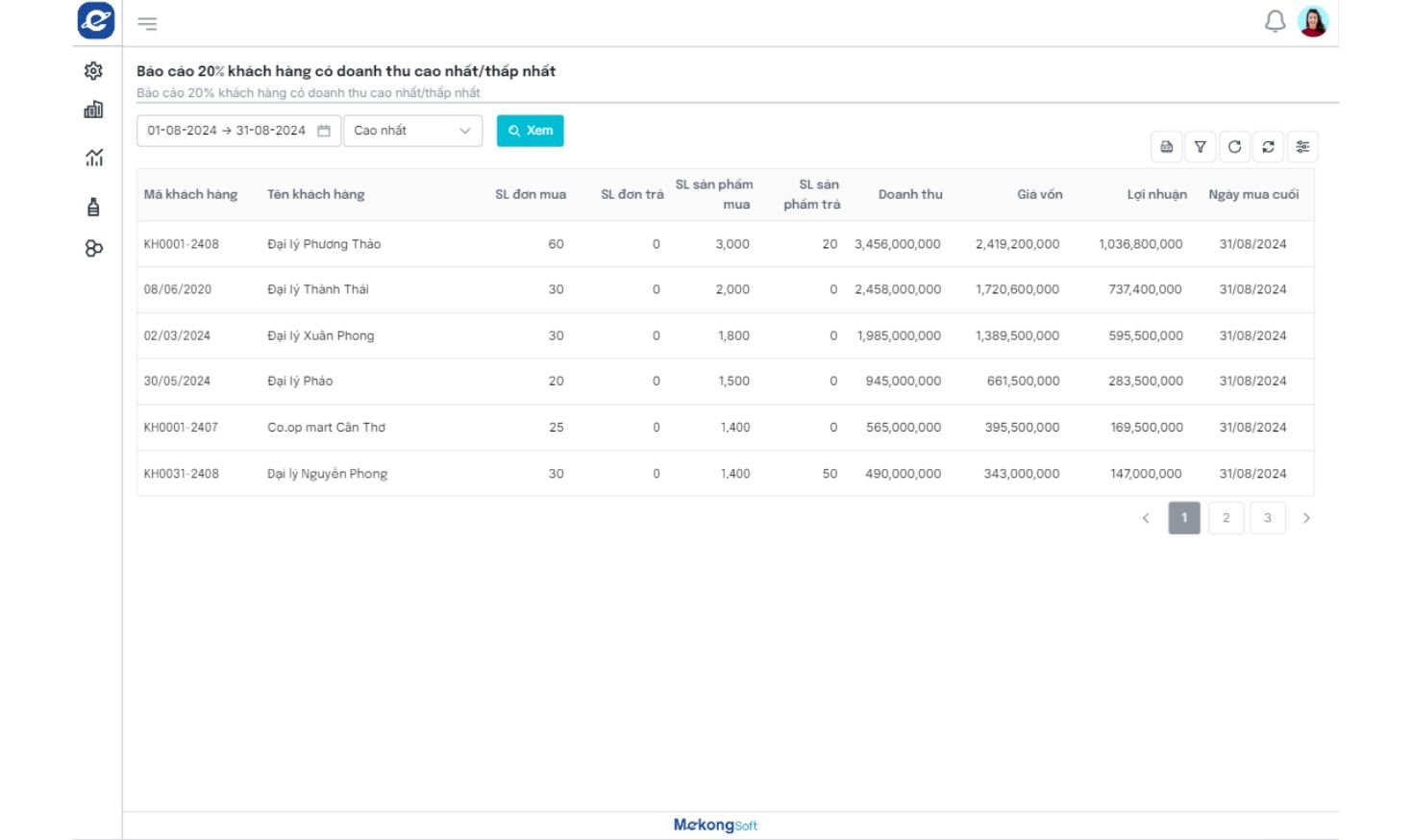Open the settings gear in sidebar

93,70
